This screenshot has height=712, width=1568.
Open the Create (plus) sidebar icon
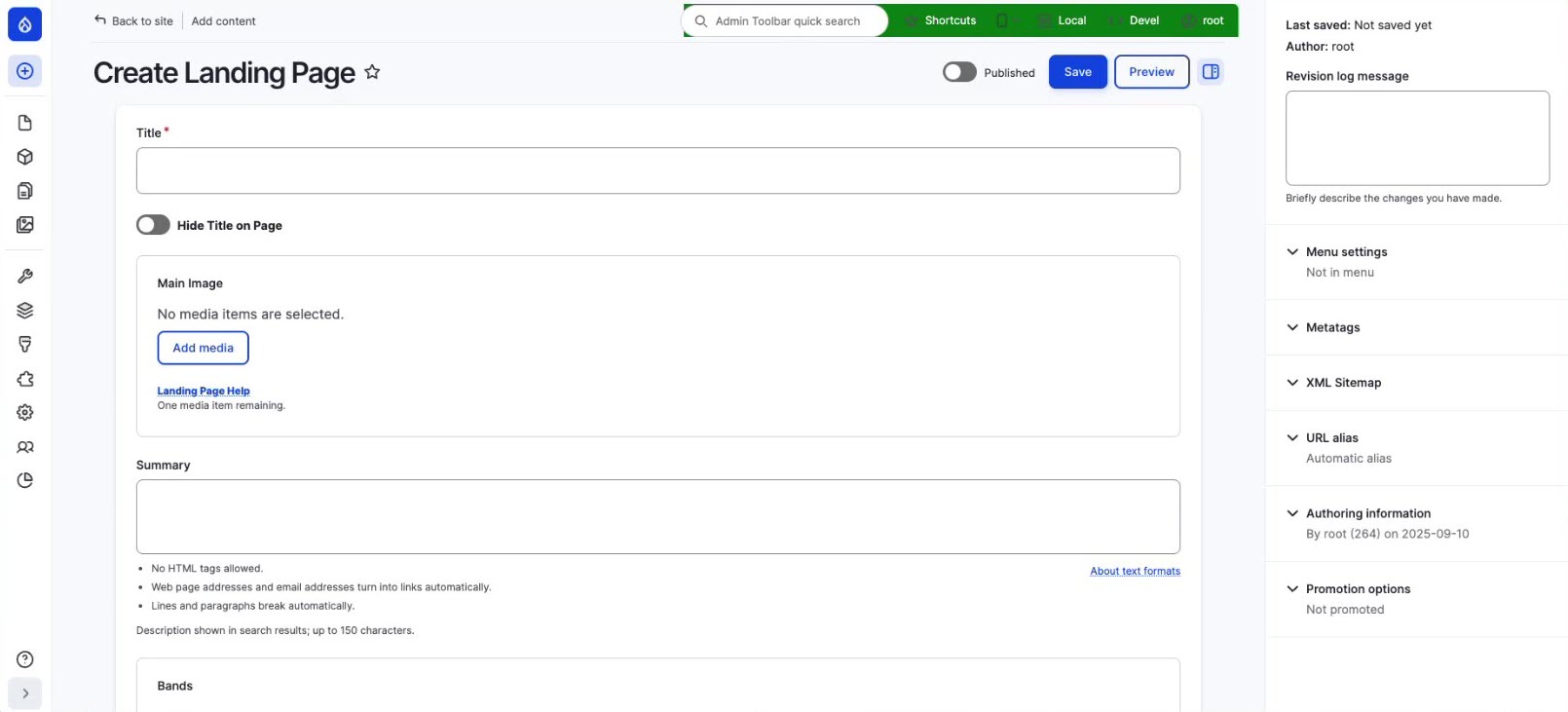click(x=24, y=71)
